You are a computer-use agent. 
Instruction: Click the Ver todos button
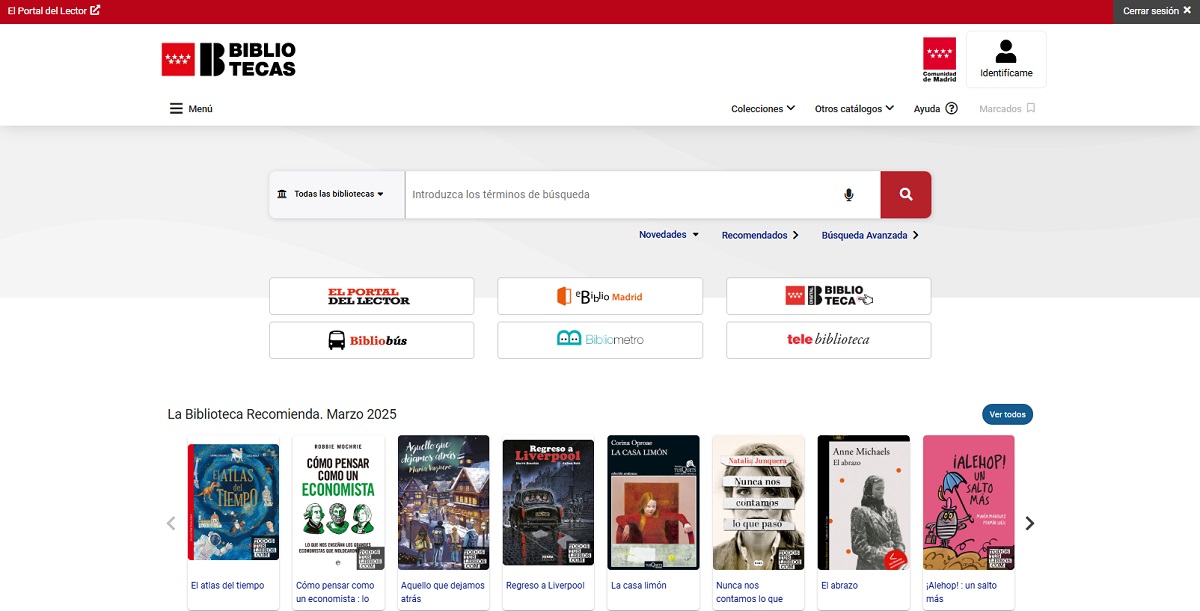1007,414
